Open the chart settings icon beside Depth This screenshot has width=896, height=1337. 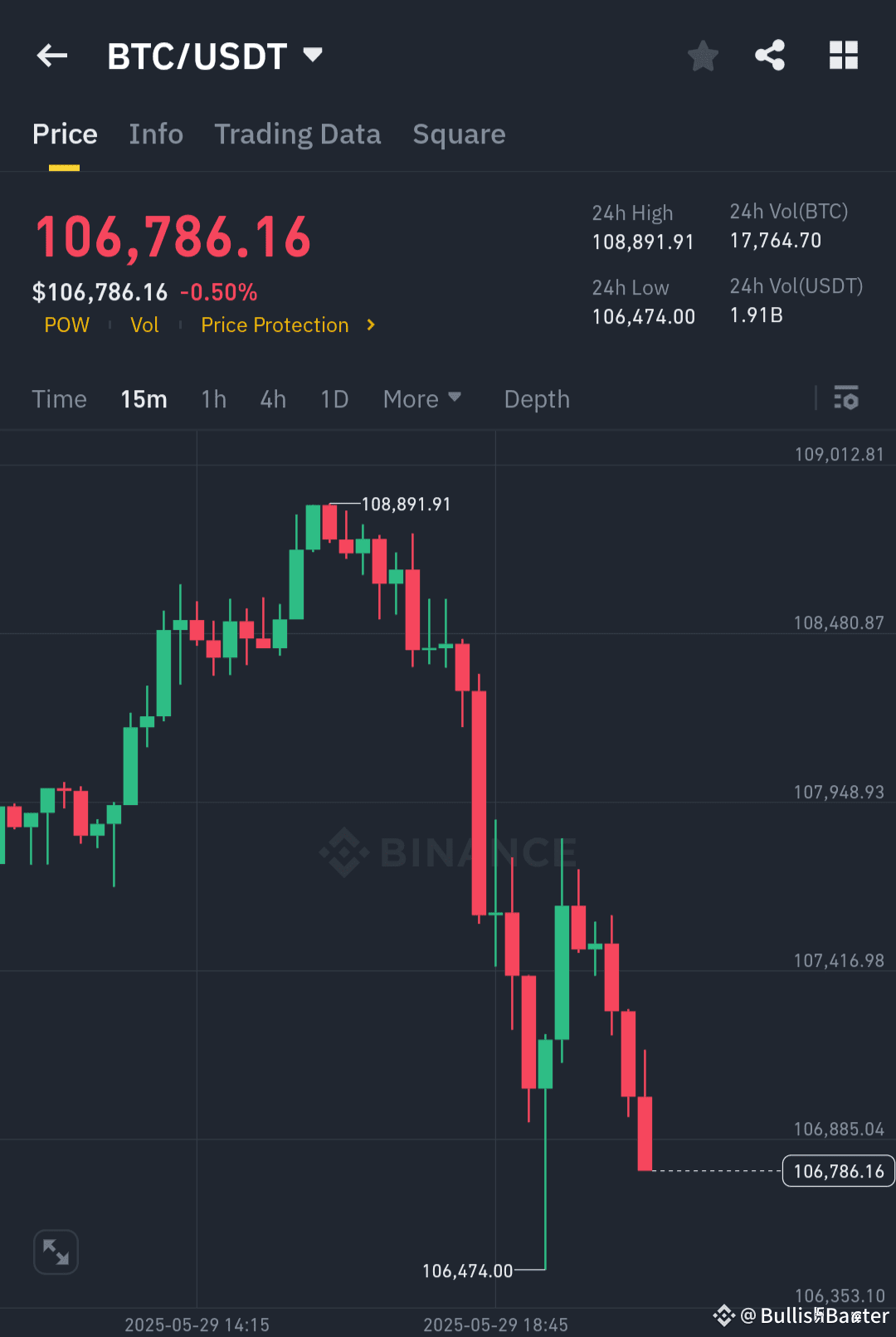846,399
